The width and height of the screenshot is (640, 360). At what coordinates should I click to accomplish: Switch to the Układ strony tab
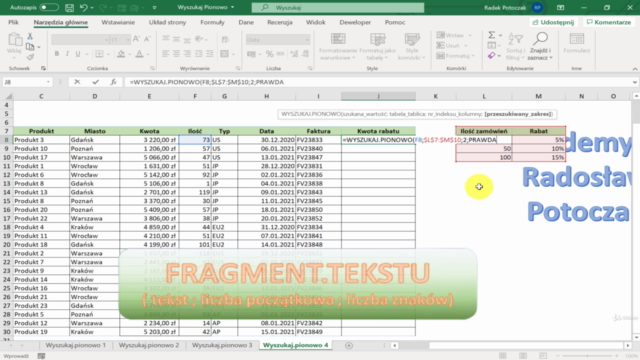[x=167, y=22]
